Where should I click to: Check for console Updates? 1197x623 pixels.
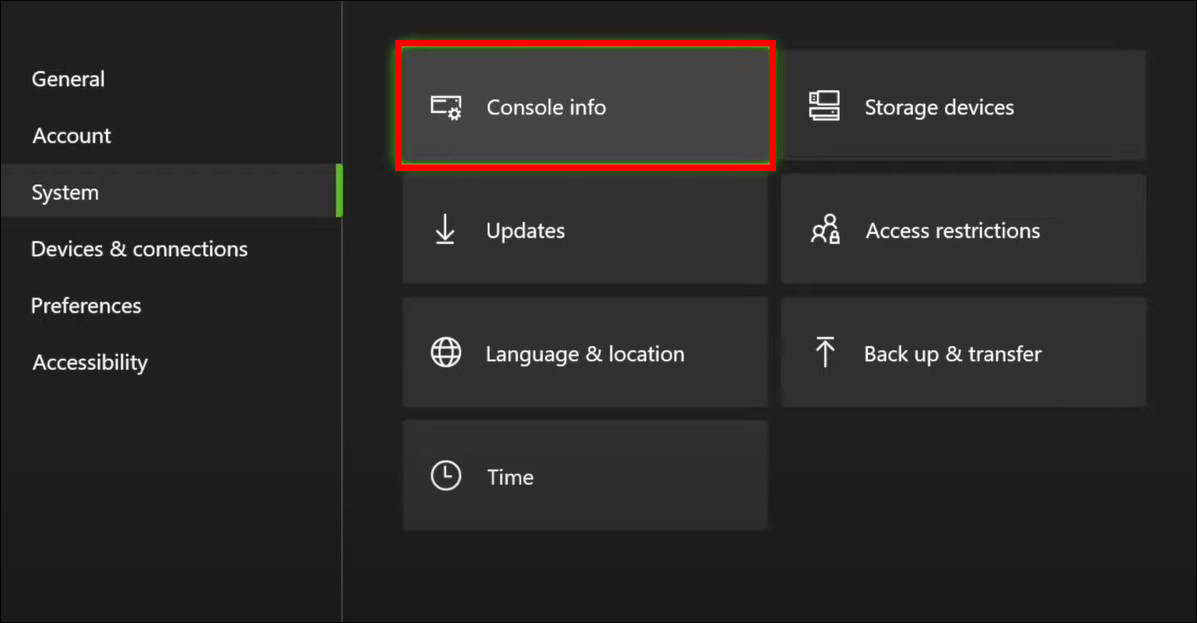(x=585, y=230)
